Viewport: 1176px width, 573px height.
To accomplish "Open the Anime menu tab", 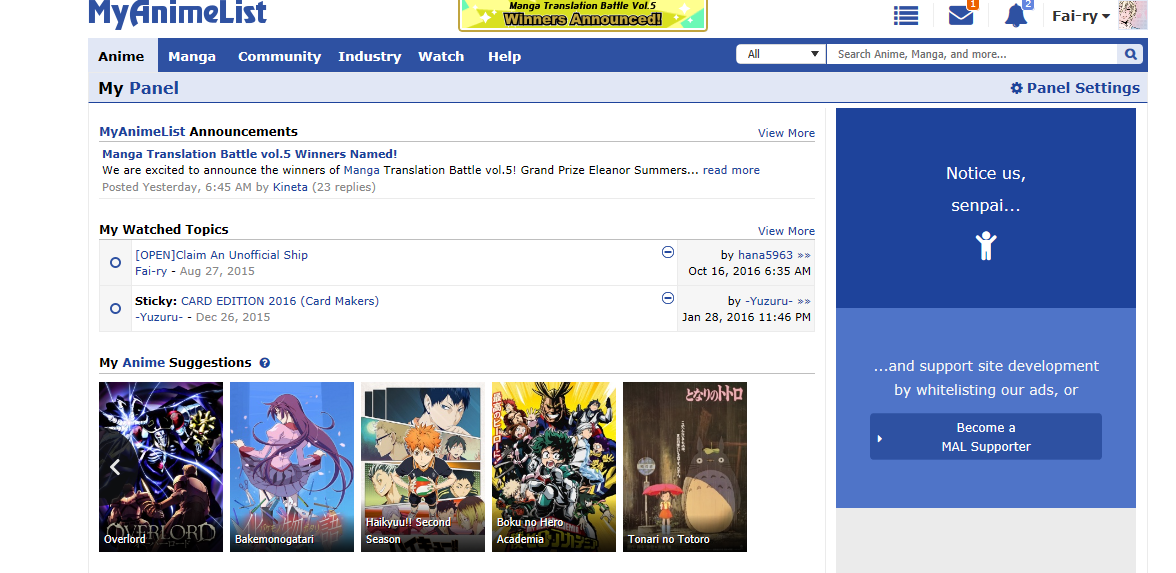I will 121,56.
